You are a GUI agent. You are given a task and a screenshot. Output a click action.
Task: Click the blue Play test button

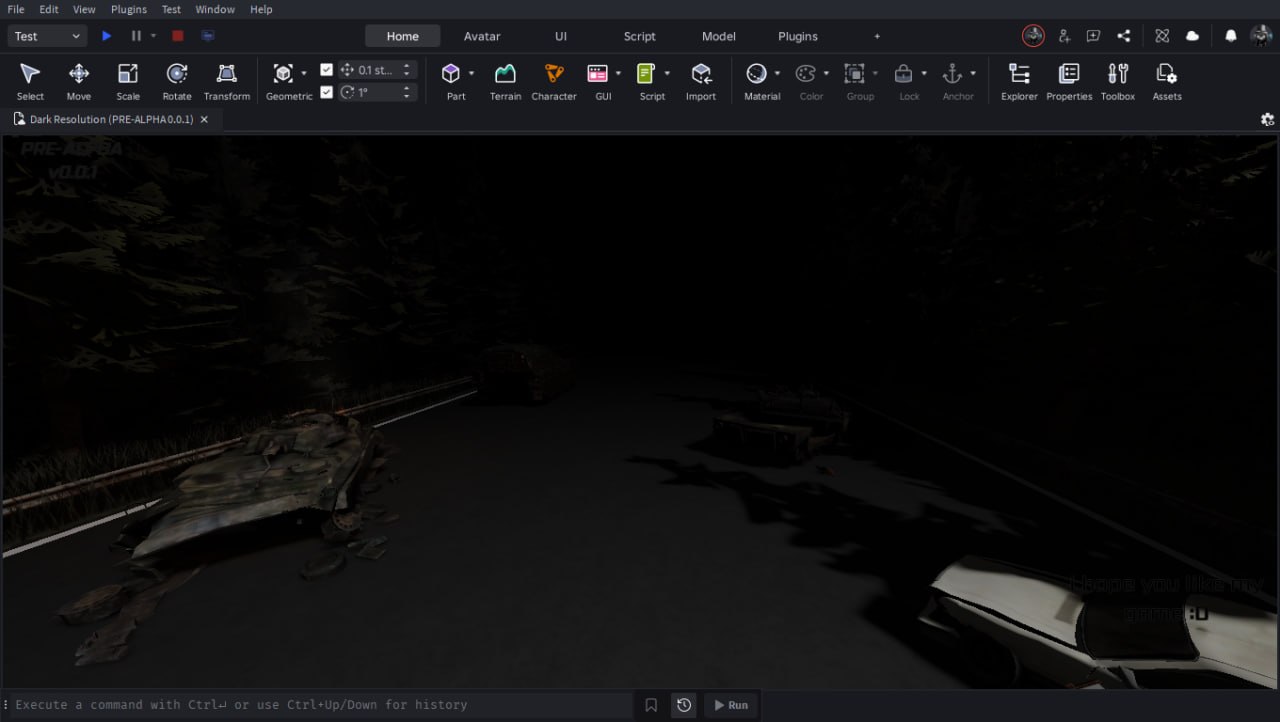point(107,36)
